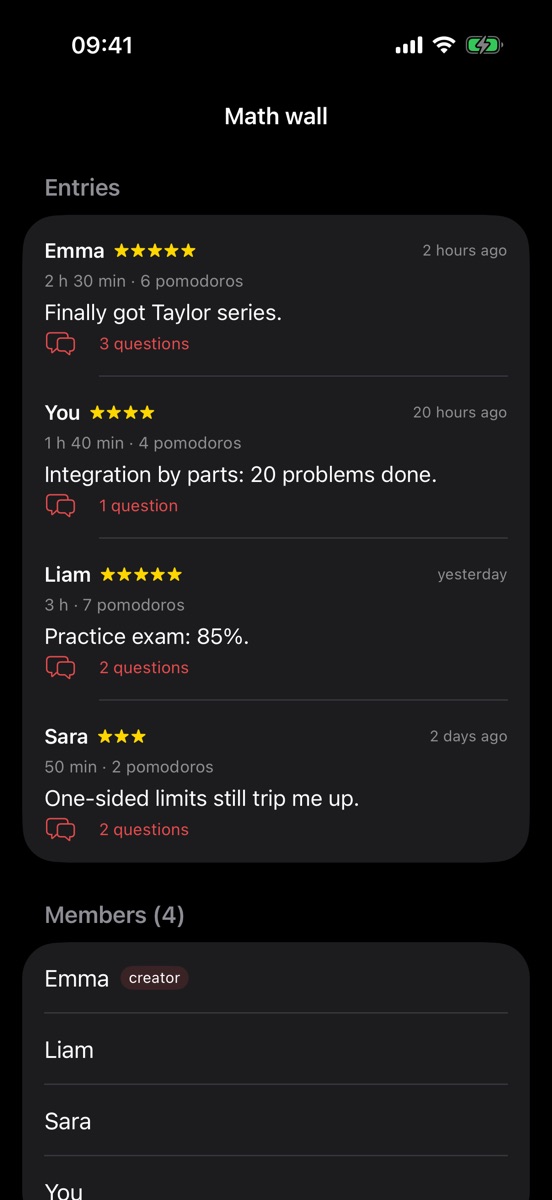Viewport: 552px width, 1200px height.
Task: Open the Taylor series entry text
Action: click(x=163, y=313)
